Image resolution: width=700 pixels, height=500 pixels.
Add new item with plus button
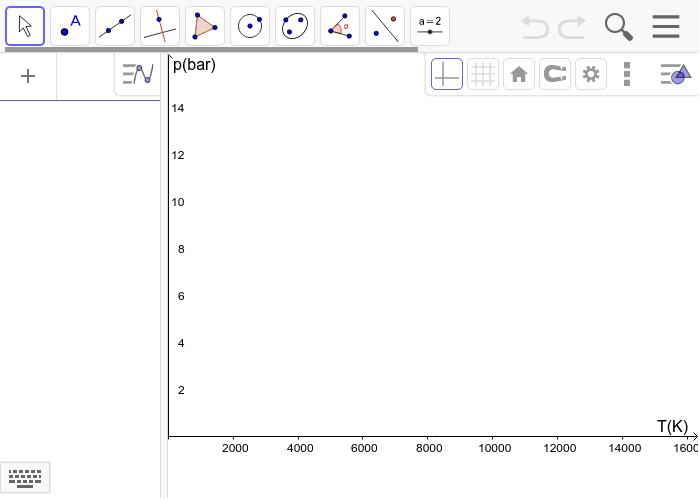click(28, 76)
